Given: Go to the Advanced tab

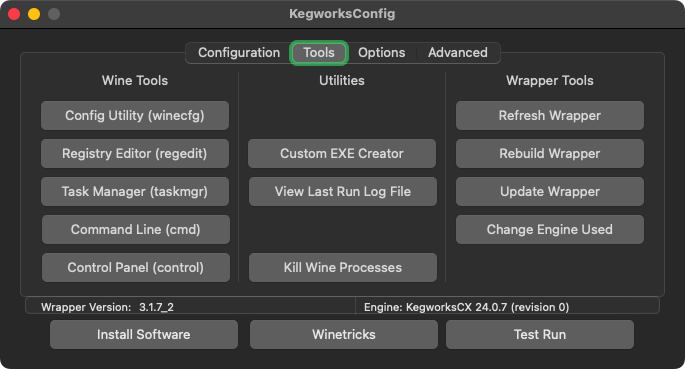Looking at the screenshot, I should click(457, 53).
